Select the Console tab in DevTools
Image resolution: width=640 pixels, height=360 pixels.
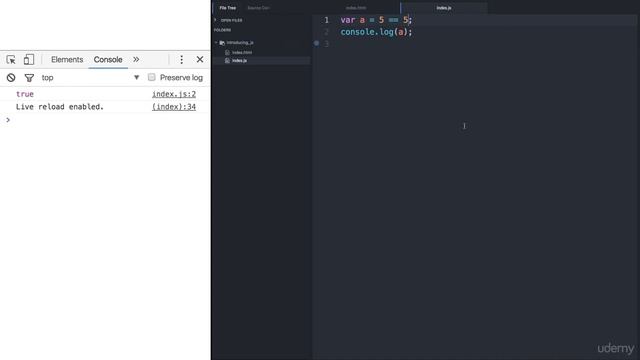tap(108, 60)
